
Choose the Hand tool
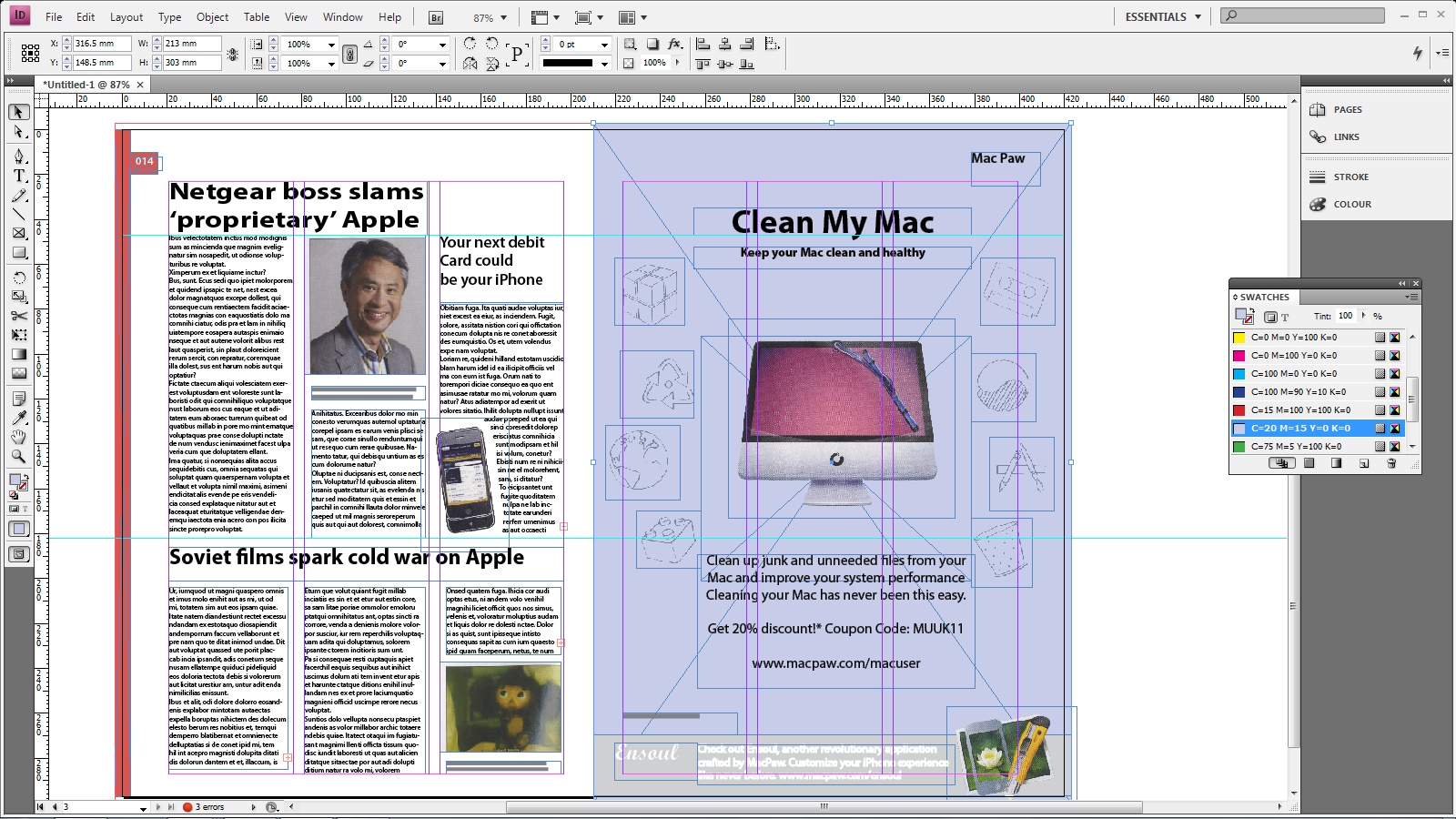click(x=19, y=437)
